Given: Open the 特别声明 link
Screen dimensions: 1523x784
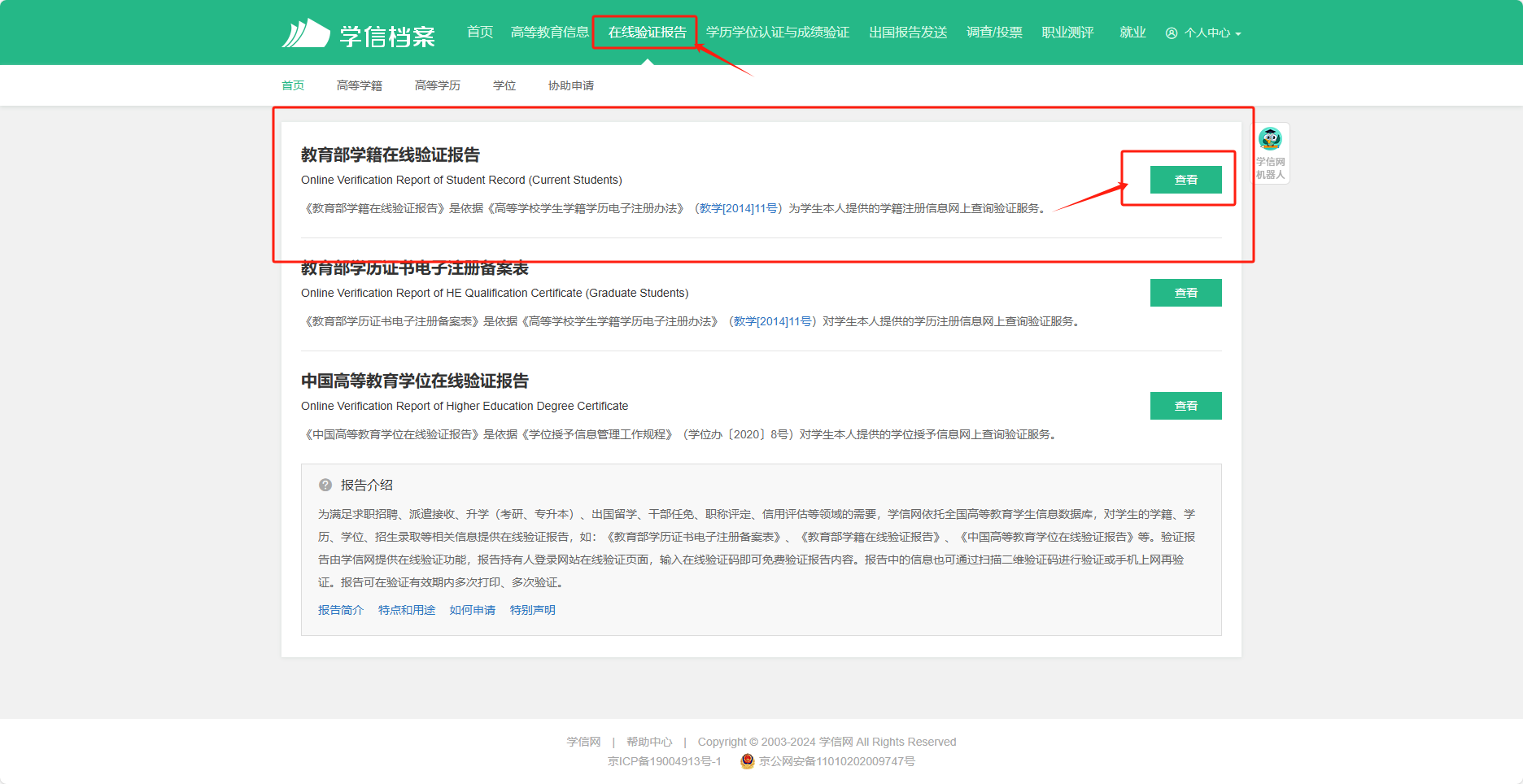Looking at the screenshot, I should tap(533, 610).
